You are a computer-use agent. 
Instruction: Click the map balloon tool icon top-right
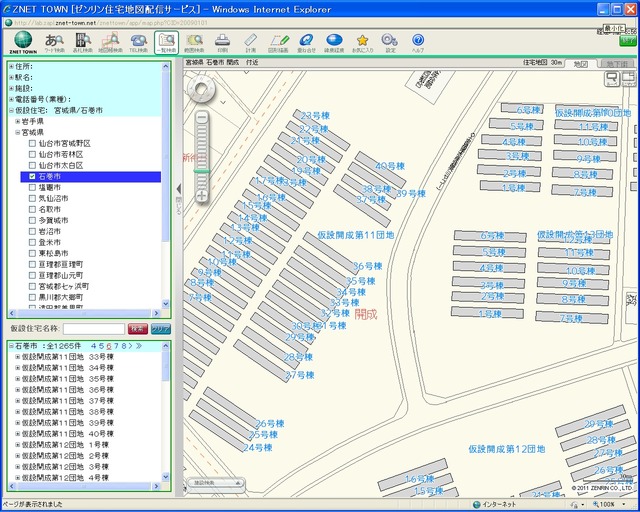tap(612, 78)
